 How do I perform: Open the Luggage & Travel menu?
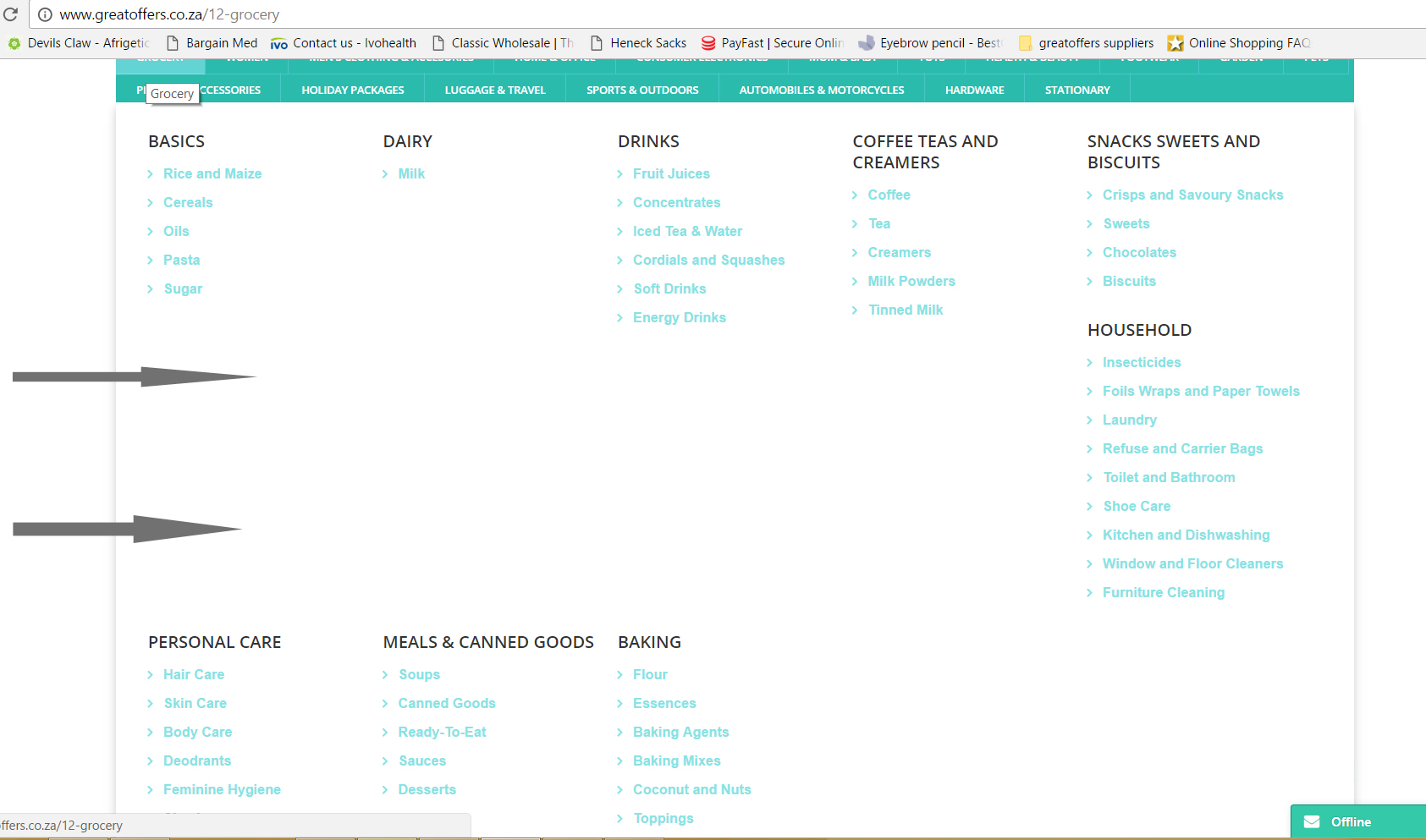[495, 90]
